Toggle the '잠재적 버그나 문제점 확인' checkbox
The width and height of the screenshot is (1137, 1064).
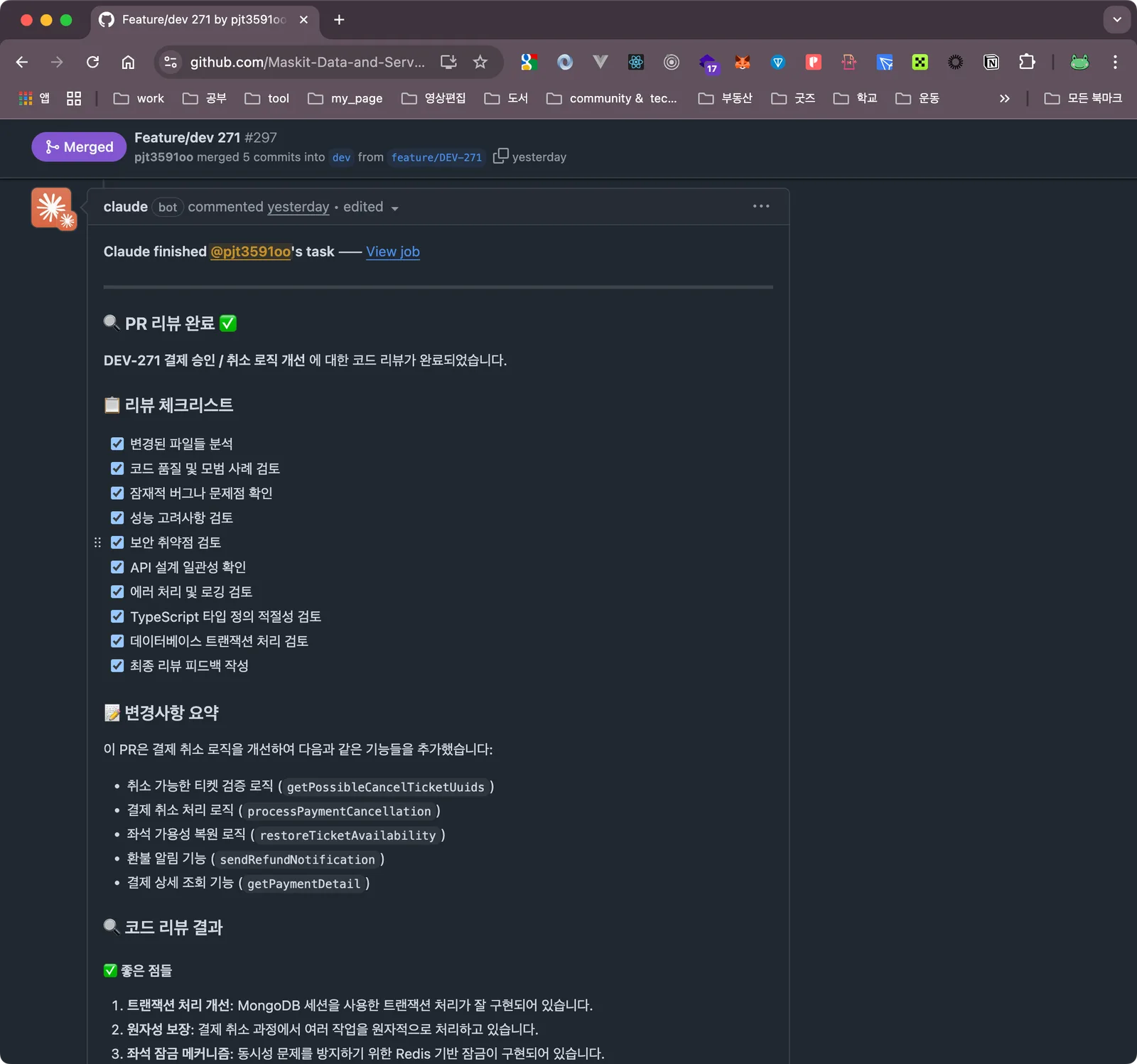(117, 493)
